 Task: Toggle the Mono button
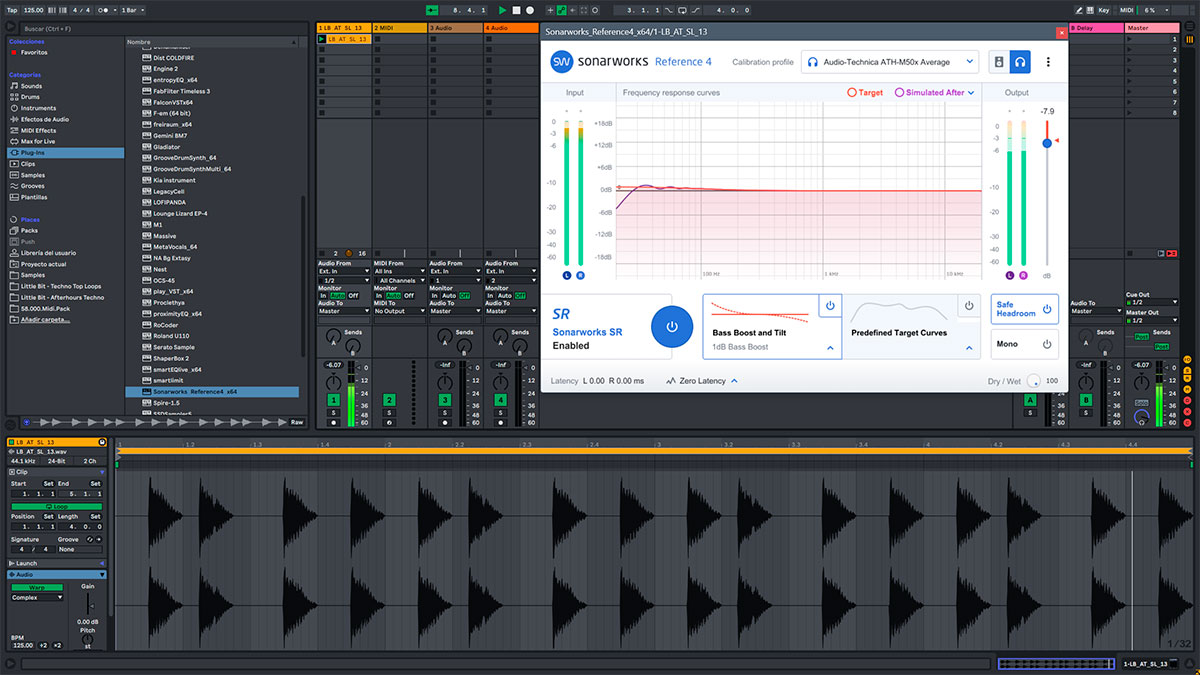click(1025, 343)
